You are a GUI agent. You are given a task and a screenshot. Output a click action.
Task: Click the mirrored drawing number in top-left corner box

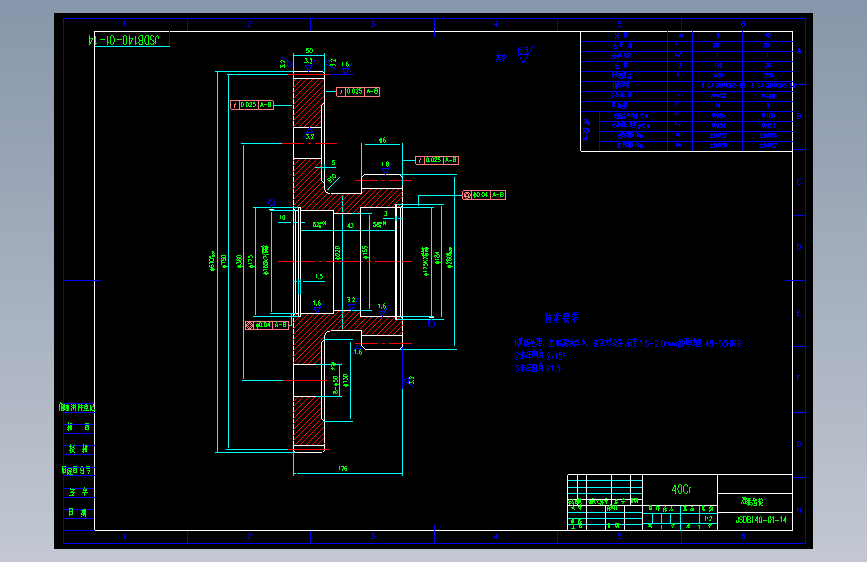pos(124,39)
